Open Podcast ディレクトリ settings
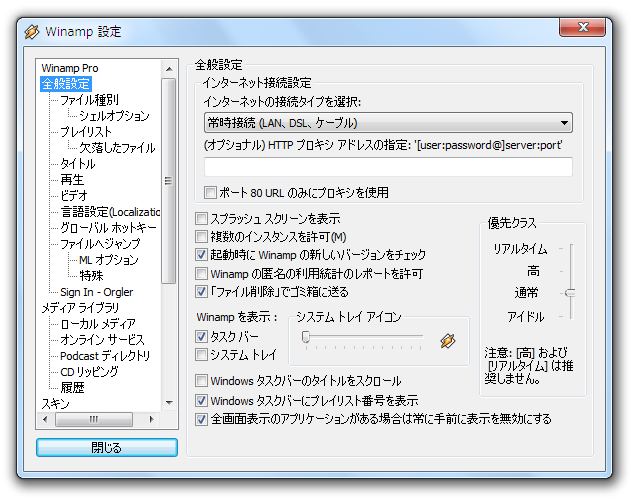 105,356
